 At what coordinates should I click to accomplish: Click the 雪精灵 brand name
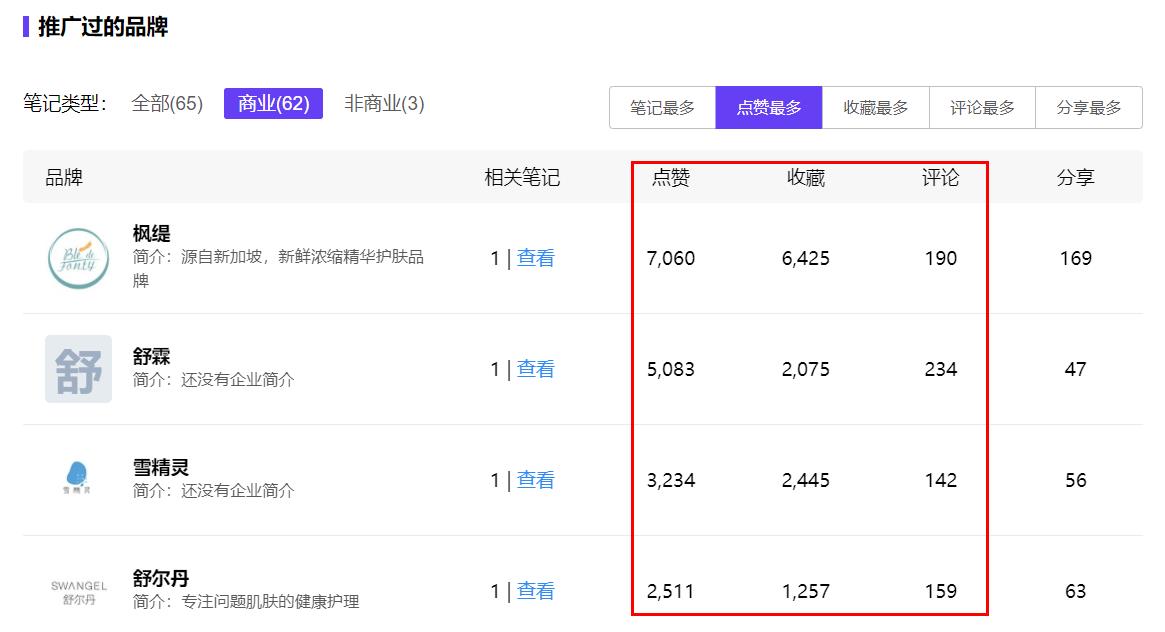click(161, 467)
